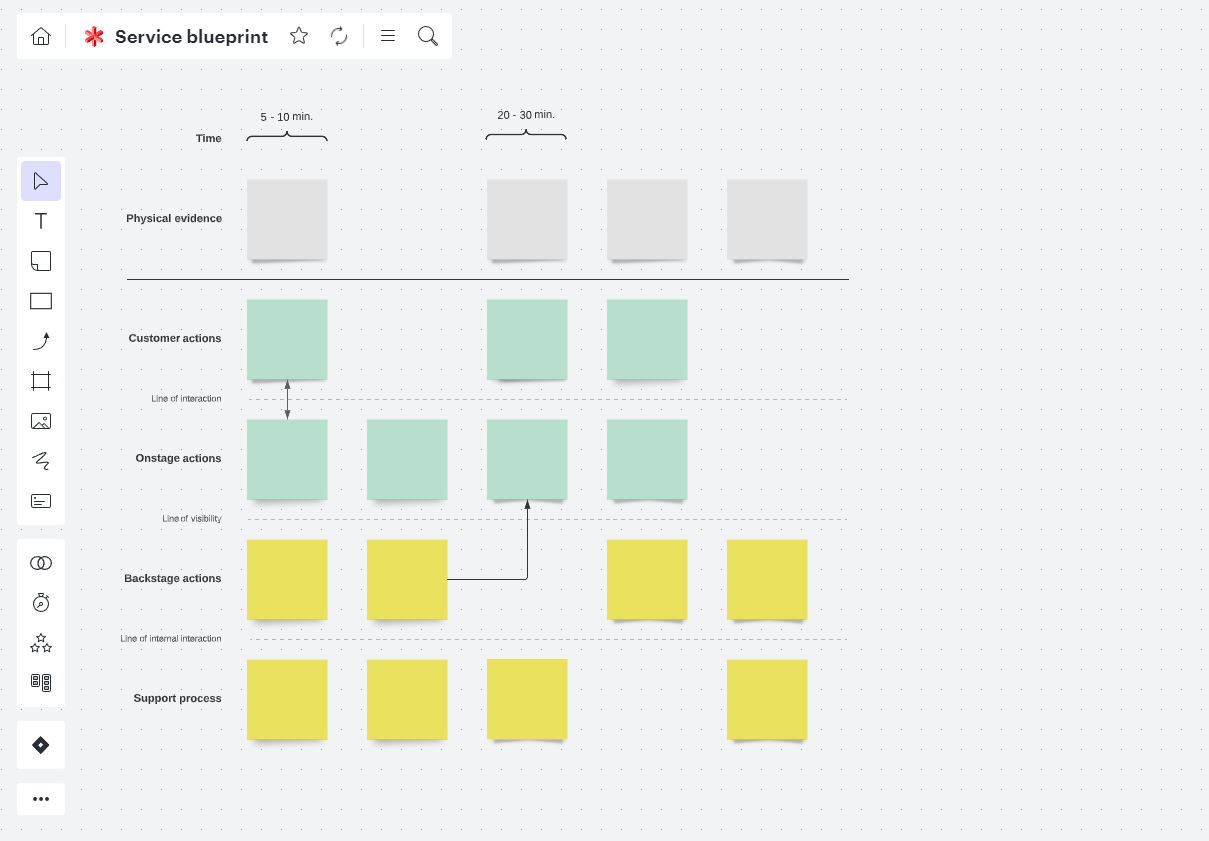Expand the more tools ellipsis
The height and width of the screenshot is (841, 1209).
[x=40, y=798]
